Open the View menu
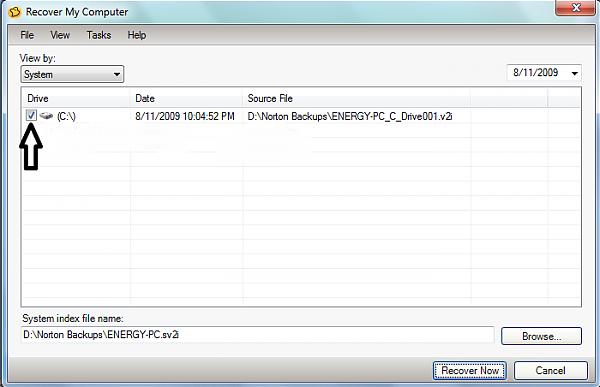Viewport: 600px width, 387px height. pyautogui.click(x=60, y=35)
